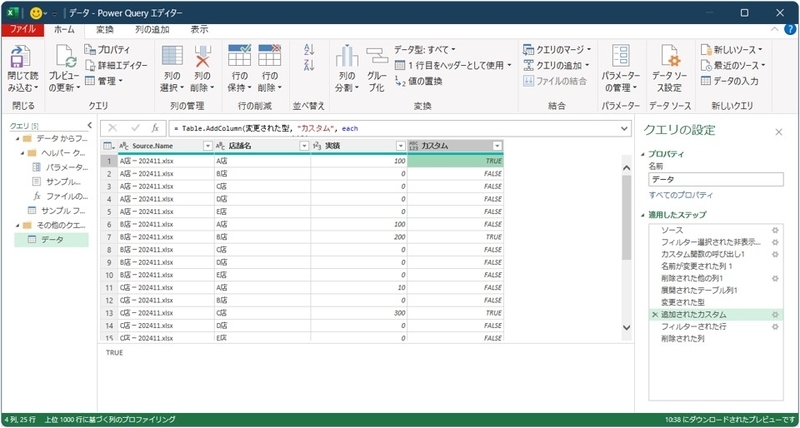Switch to the Home (ホーム) tab
The image size is (800, 428).
(64, 30)
